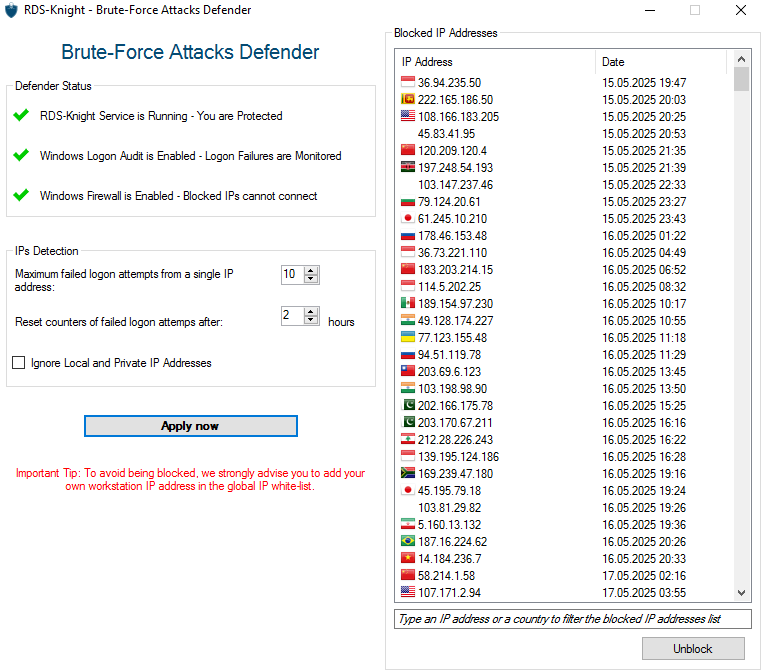The image size is (763, 670).
Task: Click date 17.05.2025 03:55
Action: tap(644, 592)
